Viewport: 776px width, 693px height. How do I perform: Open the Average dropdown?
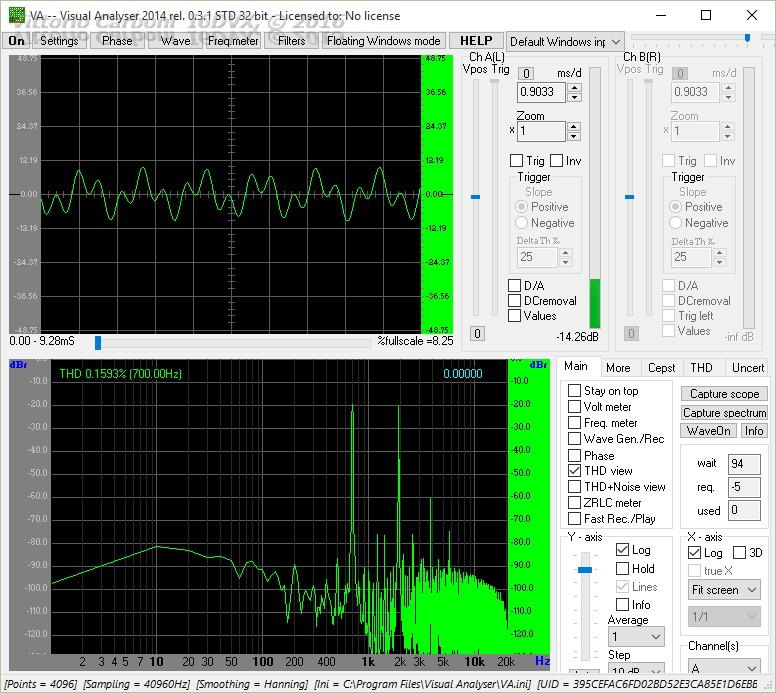(636, 637)
